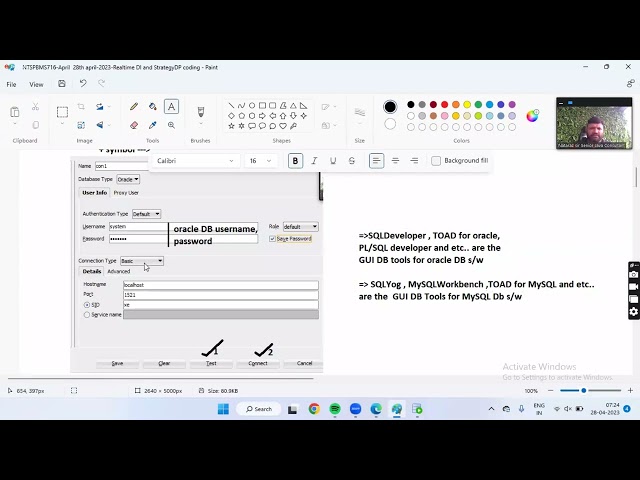The width and height of the screenshot is (640, 480).
Task: Switch to the Proxy User tab
Action: click(126, 193)
